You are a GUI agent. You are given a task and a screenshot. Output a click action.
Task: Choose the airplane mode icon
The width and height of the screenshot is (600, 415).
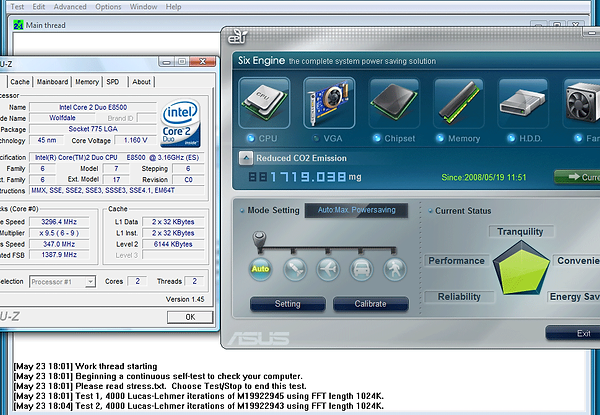click(x=328, y=269)
